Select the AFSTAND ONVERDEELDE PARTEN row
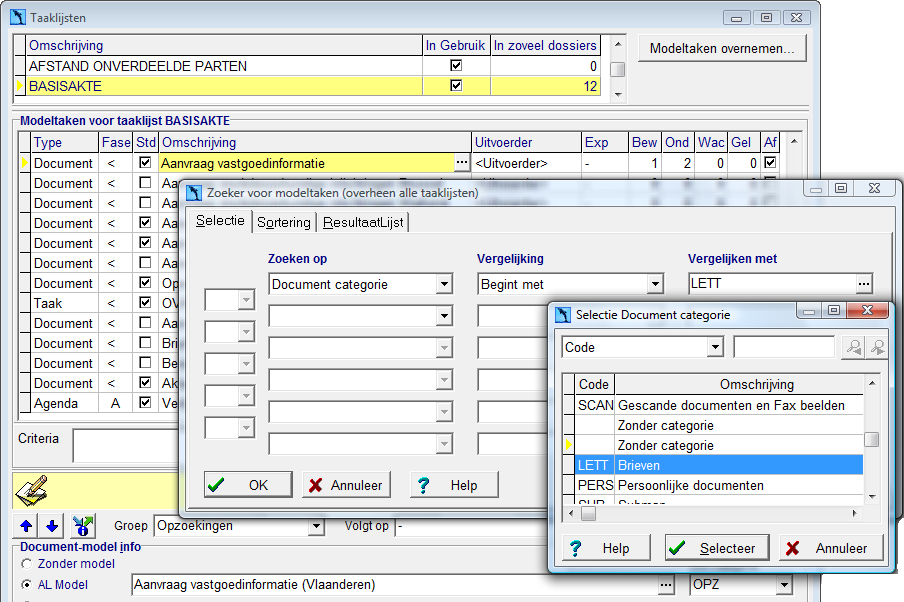 [x=312, y=66]
